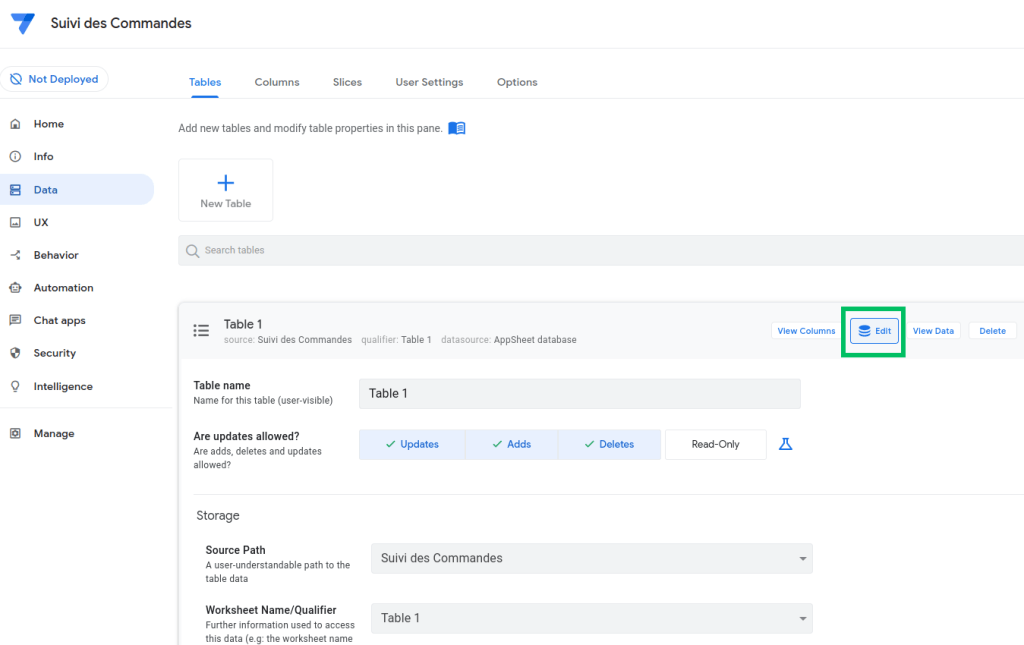The image size is (1024, 645).
Task: Click the Home icon in sidebar
Action: (x=16, y=124)
